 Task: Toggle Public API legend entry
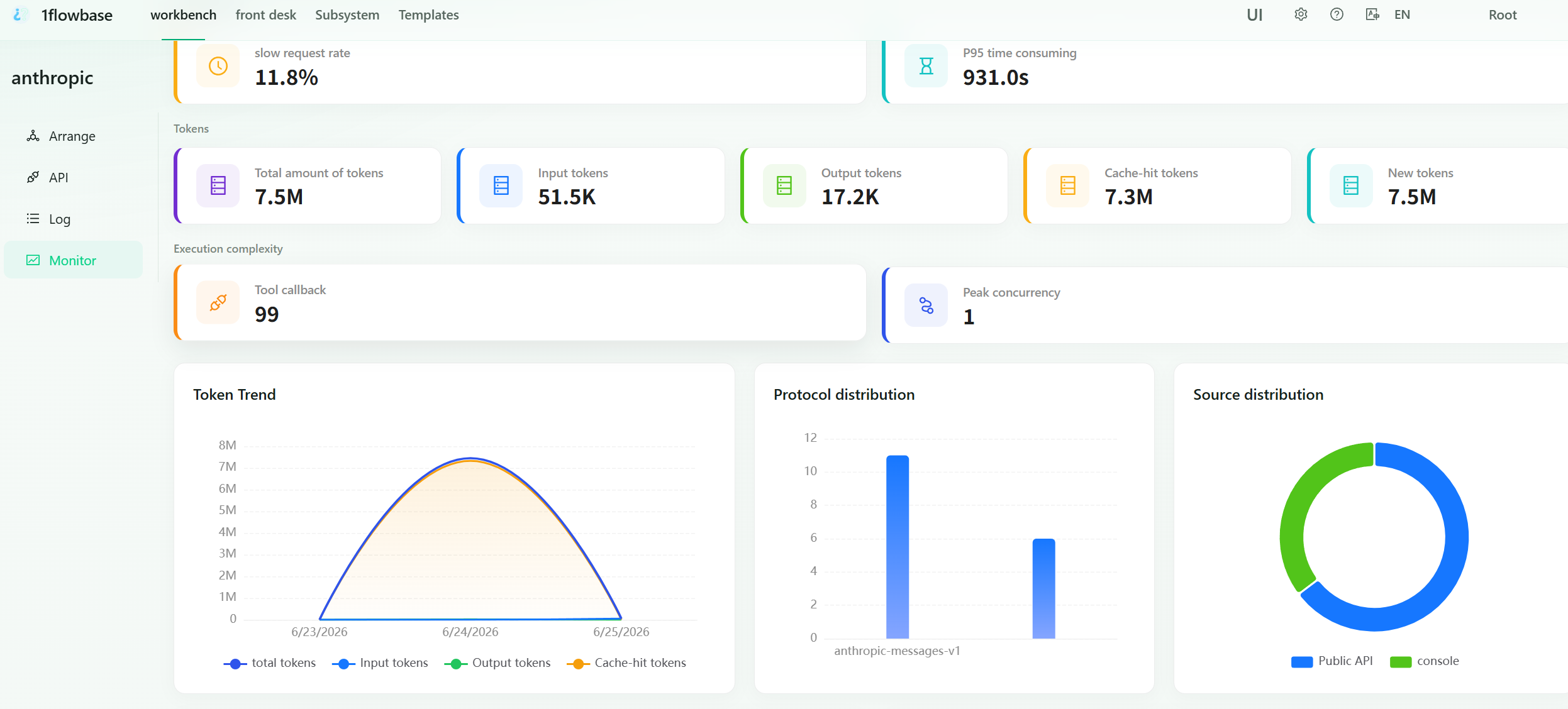[x=1332, y=661]
